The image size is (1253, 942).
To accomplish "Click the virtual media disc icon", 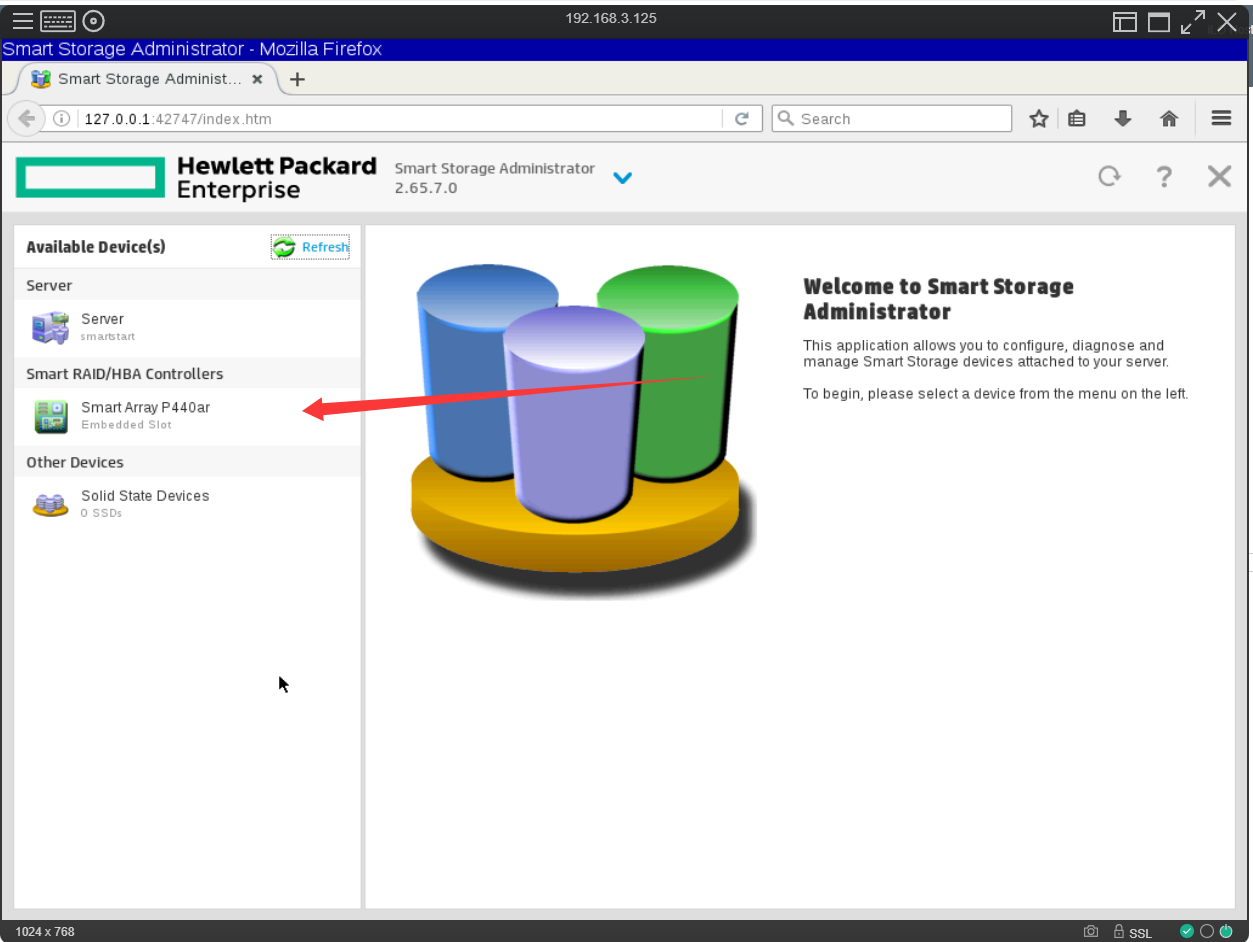I will 93,21.
